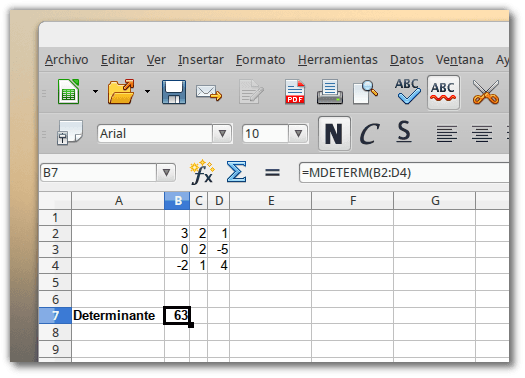Screen dimensions: 525x378
Task: Expand the font name dropdown arrow
Action: click(222, 134)
